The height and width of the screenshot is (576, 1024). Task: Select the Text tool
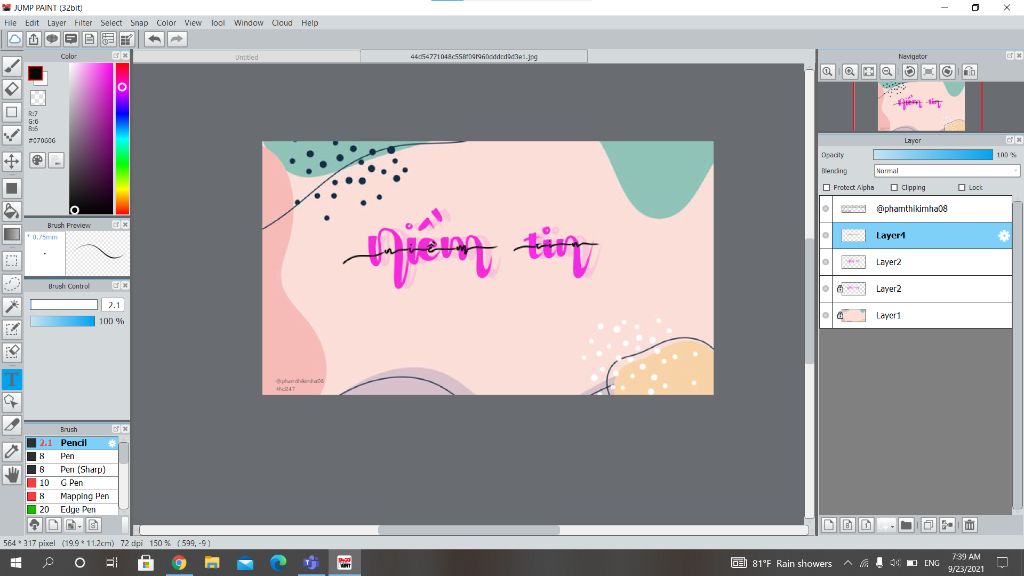(x=12, y=379)
